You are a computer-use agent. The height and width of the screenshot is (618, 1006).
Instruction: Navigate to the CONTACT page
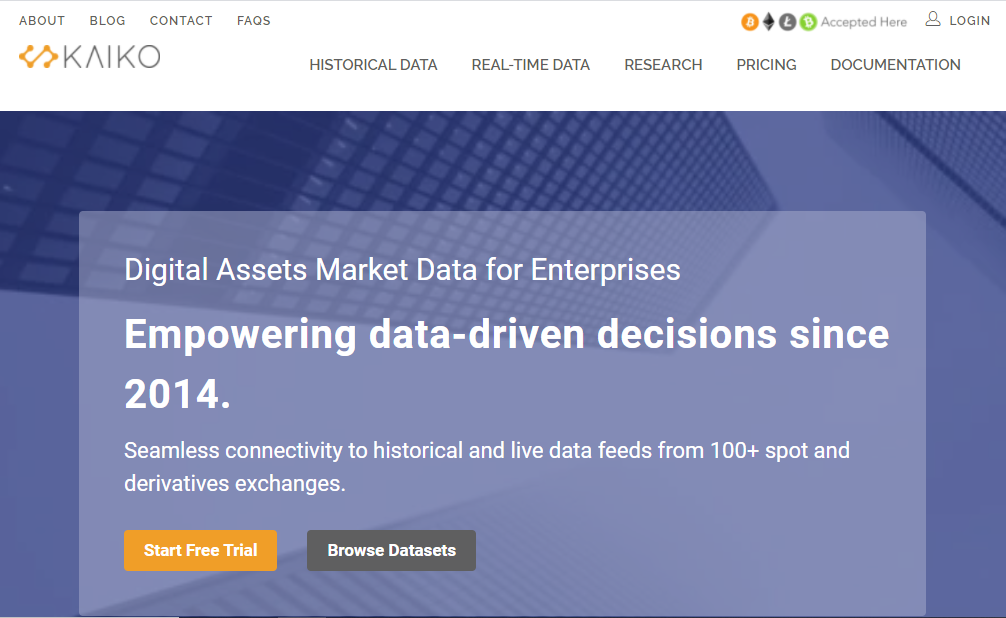point(181,20)
